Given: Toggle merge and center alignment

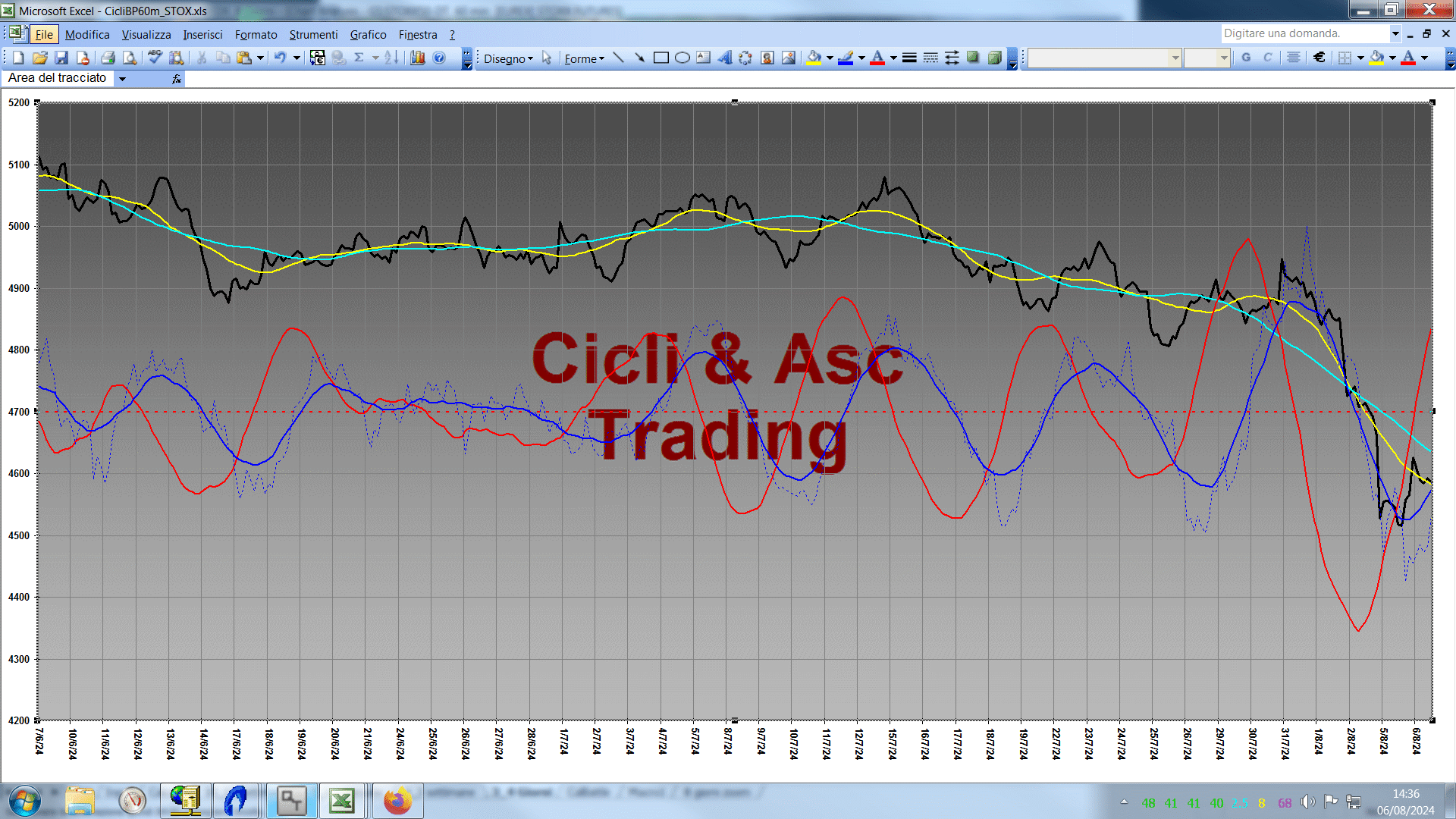Looking at the screenshot, I should (x=1294, y=58).
